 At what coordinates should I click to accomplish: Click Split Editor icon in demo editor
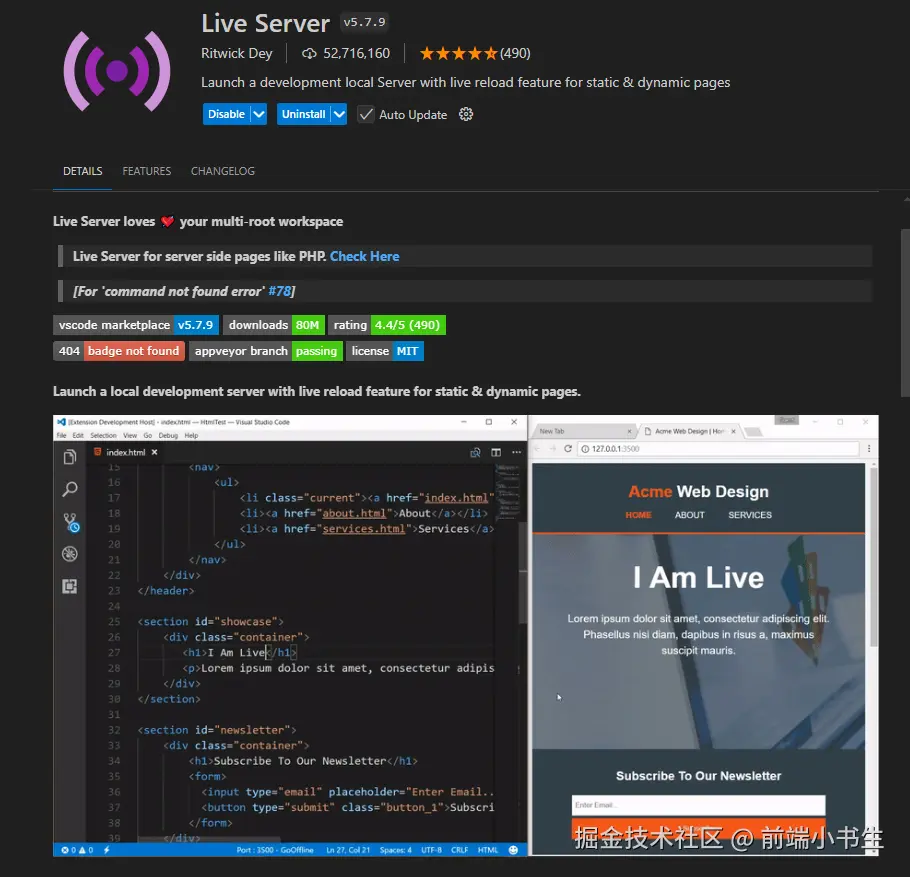(x=496, y=452)
